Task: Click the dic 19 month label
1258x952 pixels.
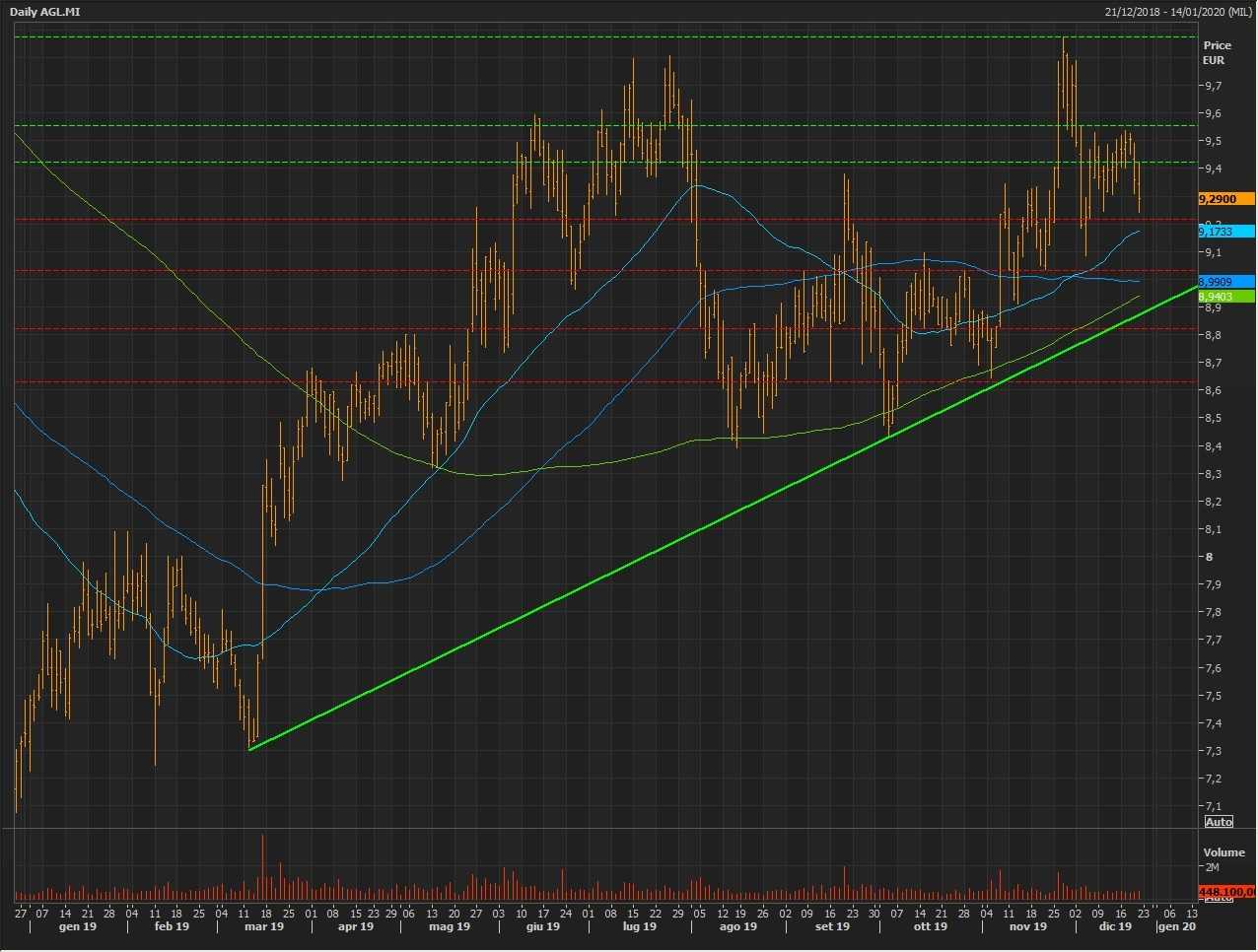Action: (1115, 926)
